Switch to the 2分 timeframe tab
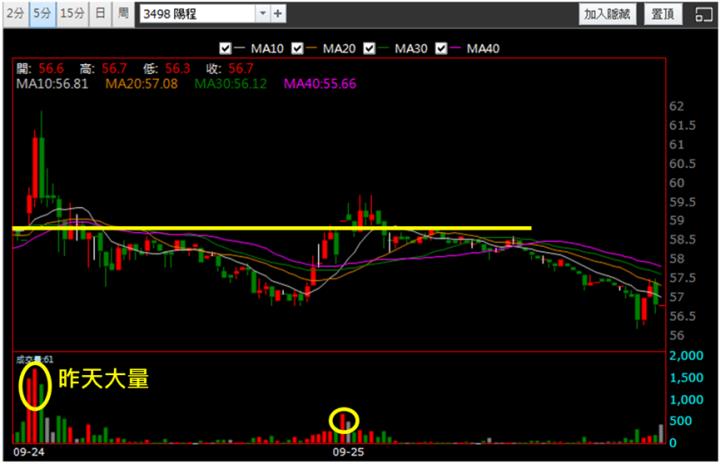Image resolution: width=720 pixels, height=464 pixels. pos(15,14)
